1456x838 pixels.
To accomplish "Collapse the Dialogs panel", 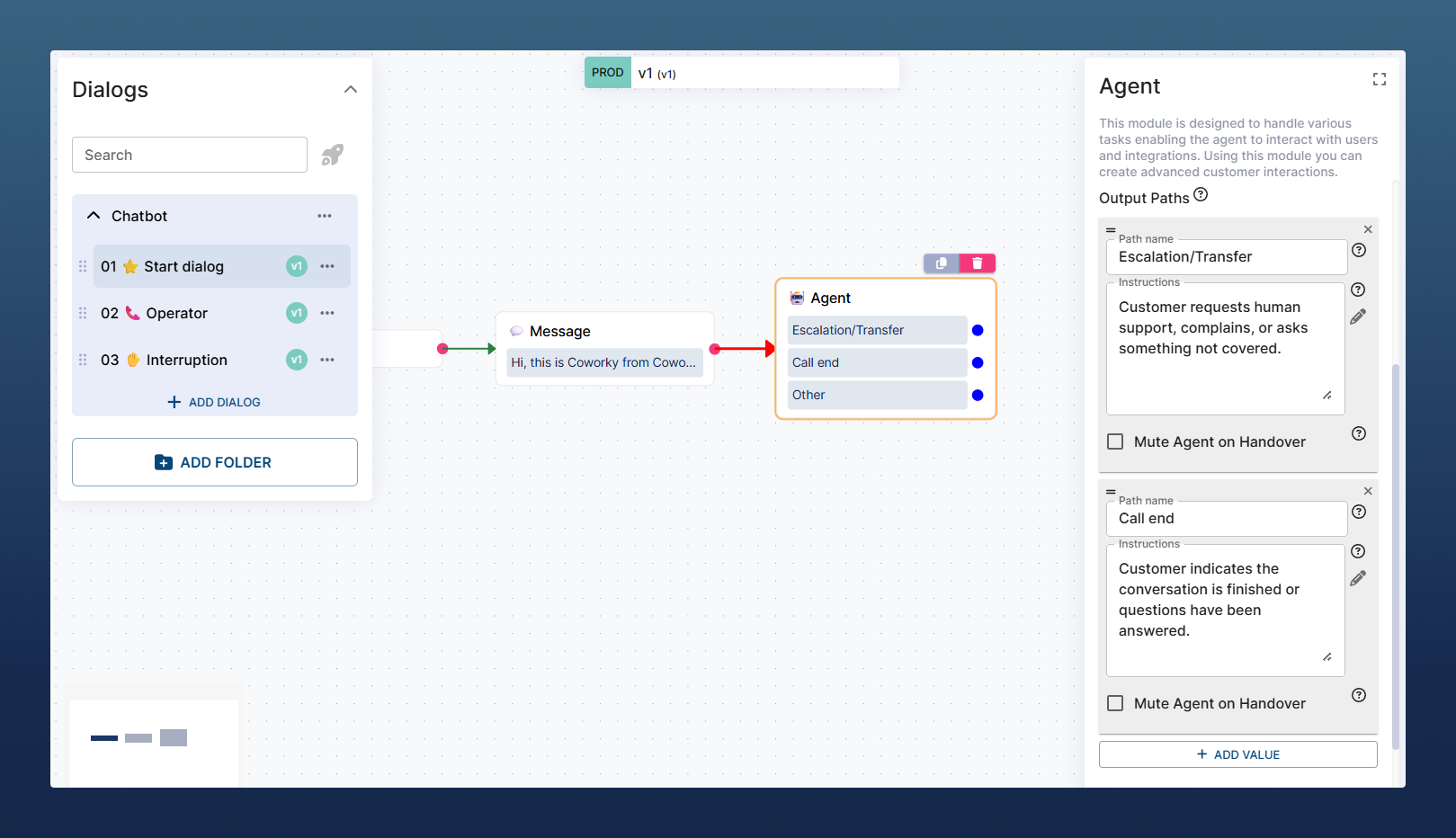I will pos(351,89).
